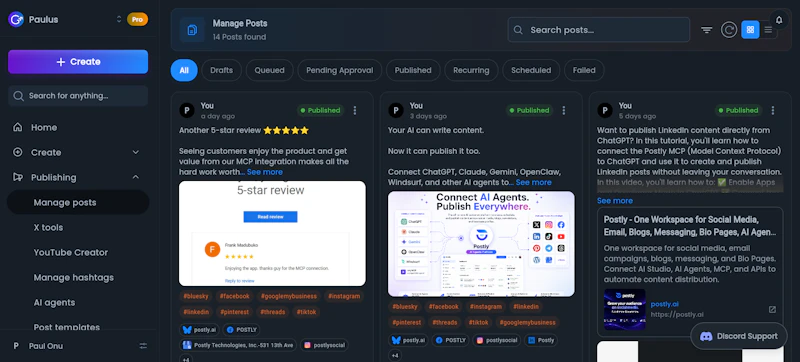The width and height of the screenshot is (800, 362).
Task: Click See more on AI content post
Action: [x=534, y=182]
